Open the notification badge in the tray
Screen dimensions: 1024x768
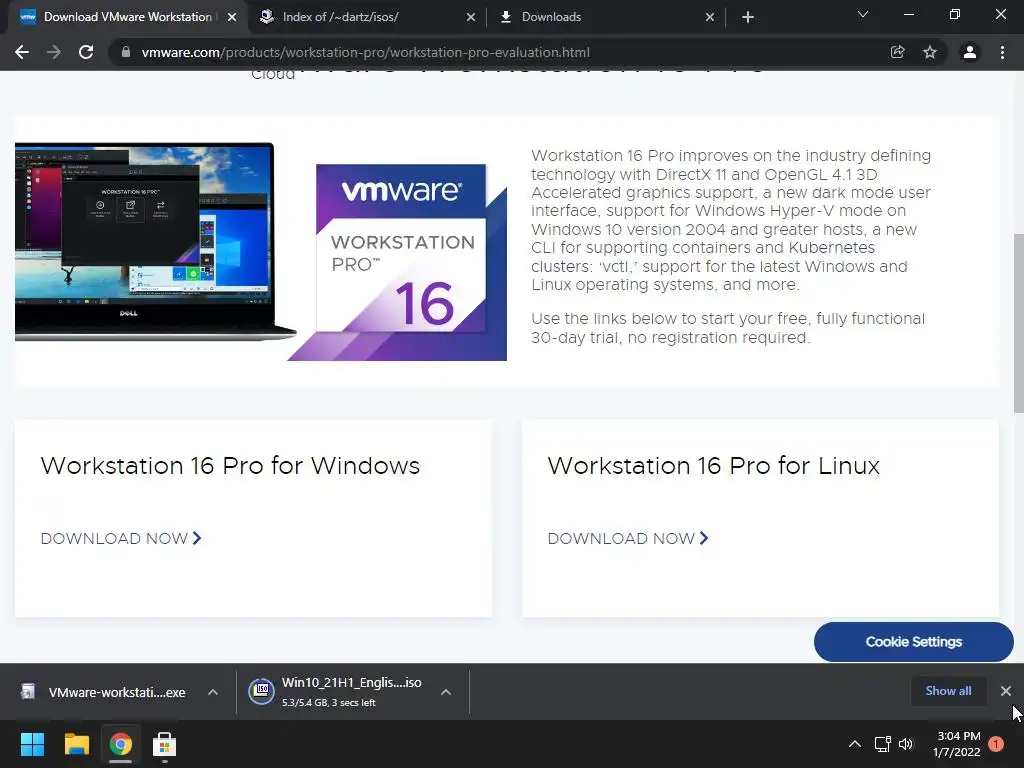(x=996, y=743)
